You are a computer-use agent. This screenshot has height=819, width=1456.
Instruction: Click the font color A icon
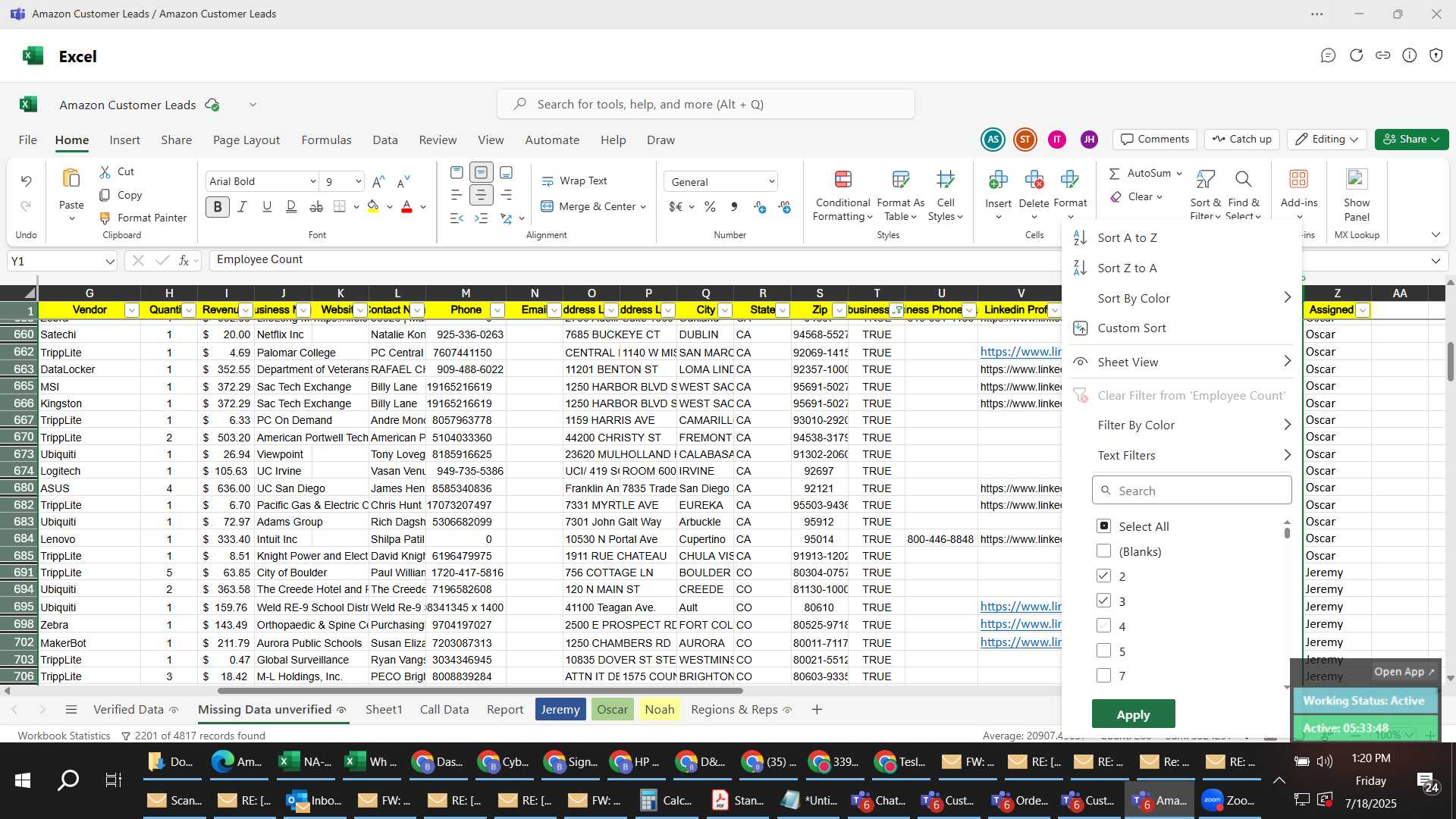[406, 207]
